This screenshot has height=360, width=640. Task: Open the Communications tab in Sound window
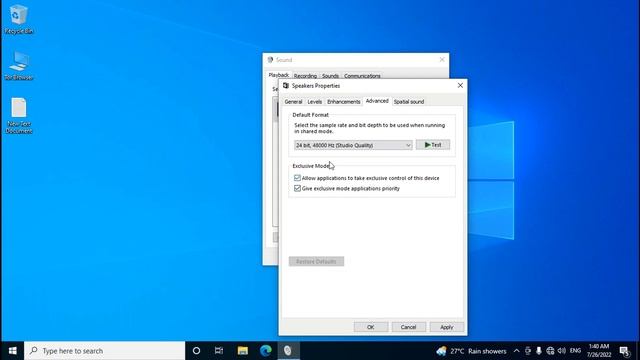tap(362, 76)
